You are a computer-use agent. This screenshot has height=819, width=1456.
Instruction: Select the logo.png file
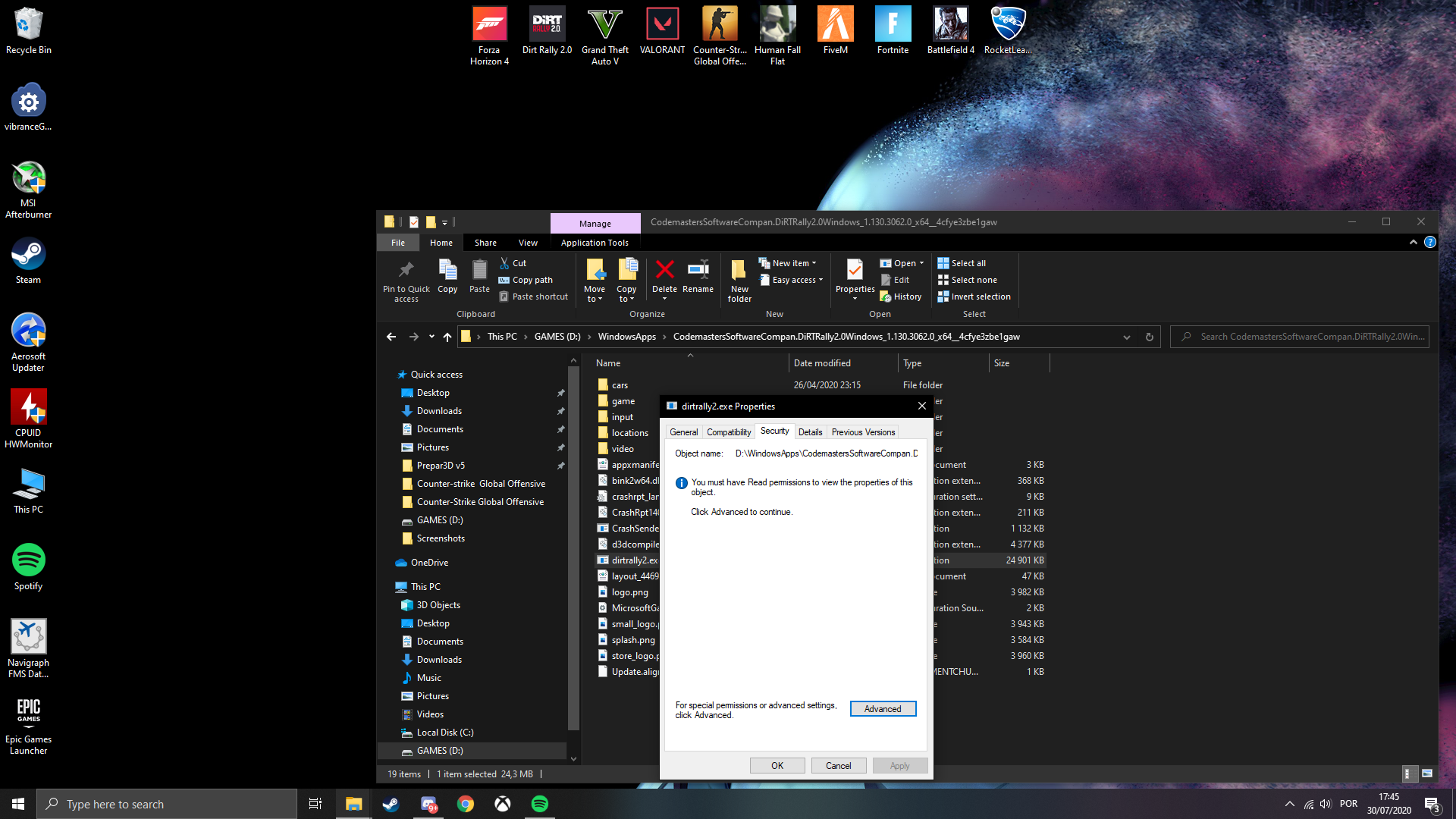pos(629,592)
